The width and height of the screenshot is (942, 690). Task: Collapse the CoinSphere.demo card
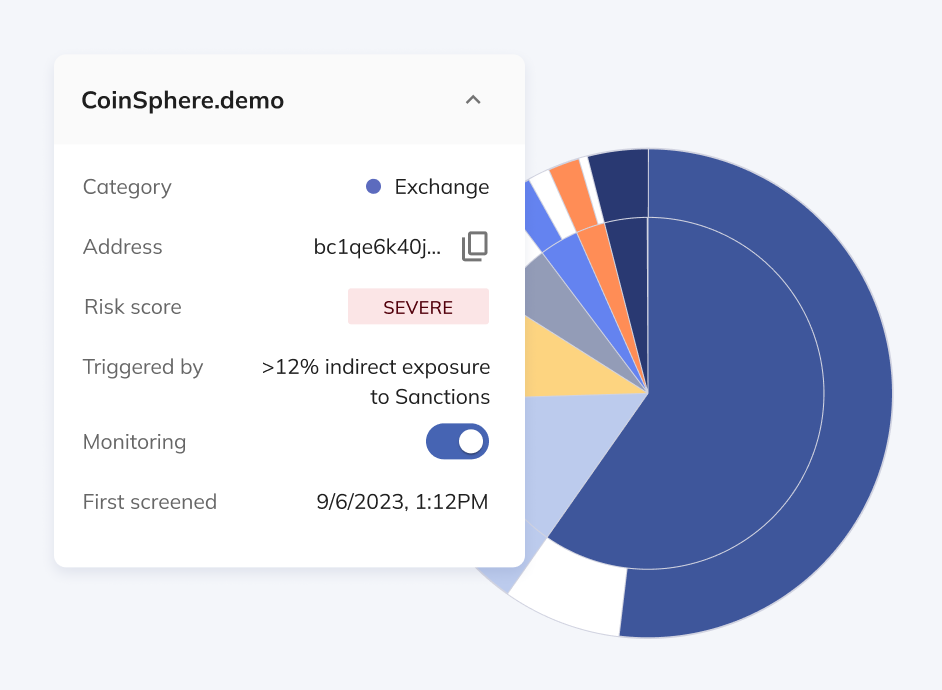coord(474,100)
